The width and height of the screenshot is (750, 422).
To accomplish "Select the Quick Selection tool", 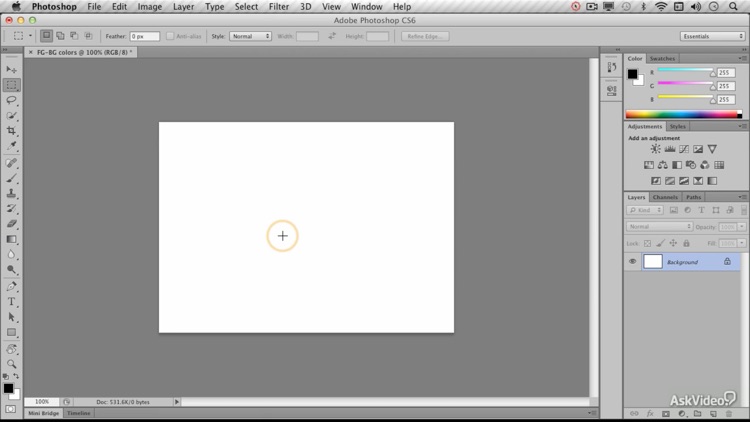I will tap(11, 115).
